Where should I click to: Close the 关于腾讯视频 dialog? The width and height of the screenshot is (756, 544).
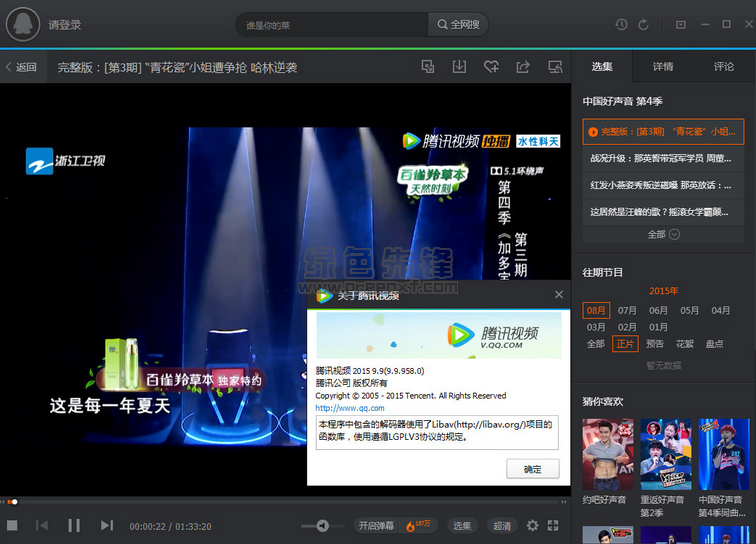(x=559, y=294)
